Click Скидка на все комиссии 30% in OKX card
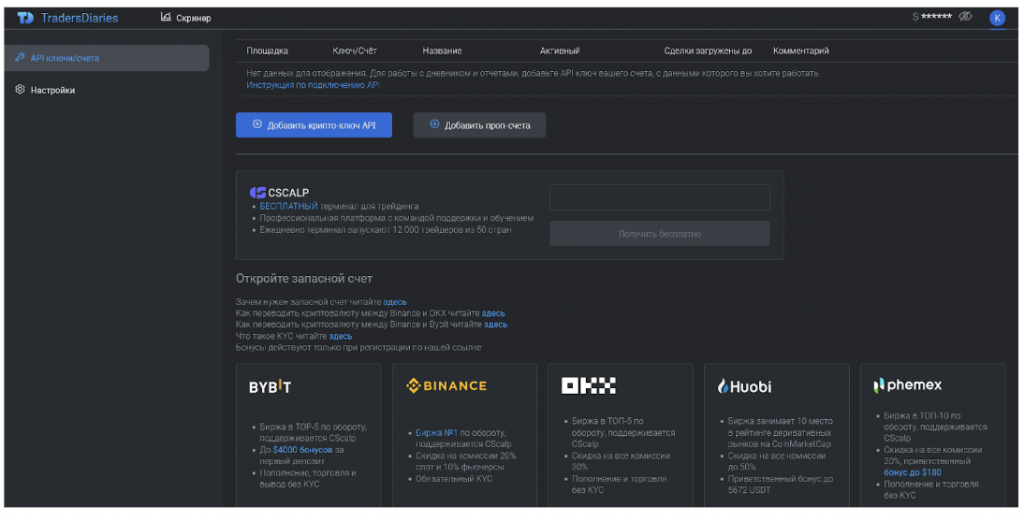Screen dimensions: 1024x522 [x=621, y=461]
